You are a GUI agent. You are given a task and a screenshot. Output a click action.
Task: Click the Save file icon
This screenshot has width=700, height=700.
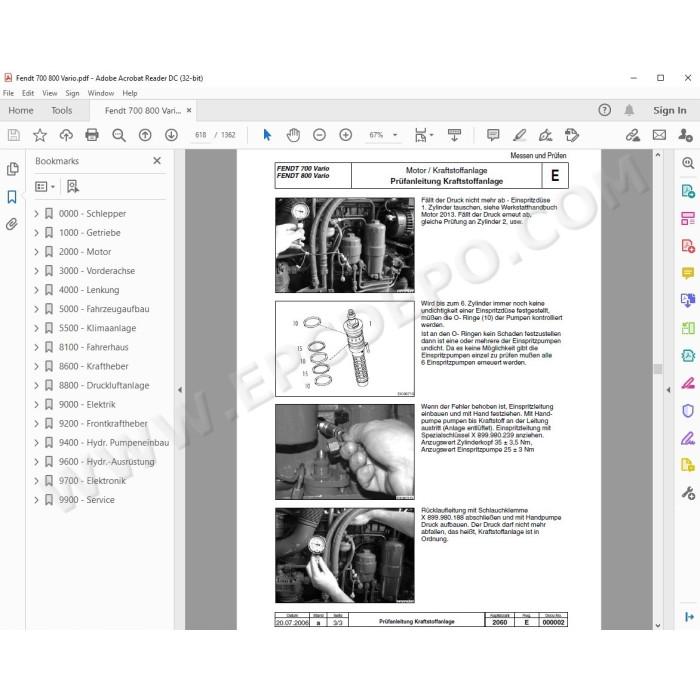click(x=13, y=135)
